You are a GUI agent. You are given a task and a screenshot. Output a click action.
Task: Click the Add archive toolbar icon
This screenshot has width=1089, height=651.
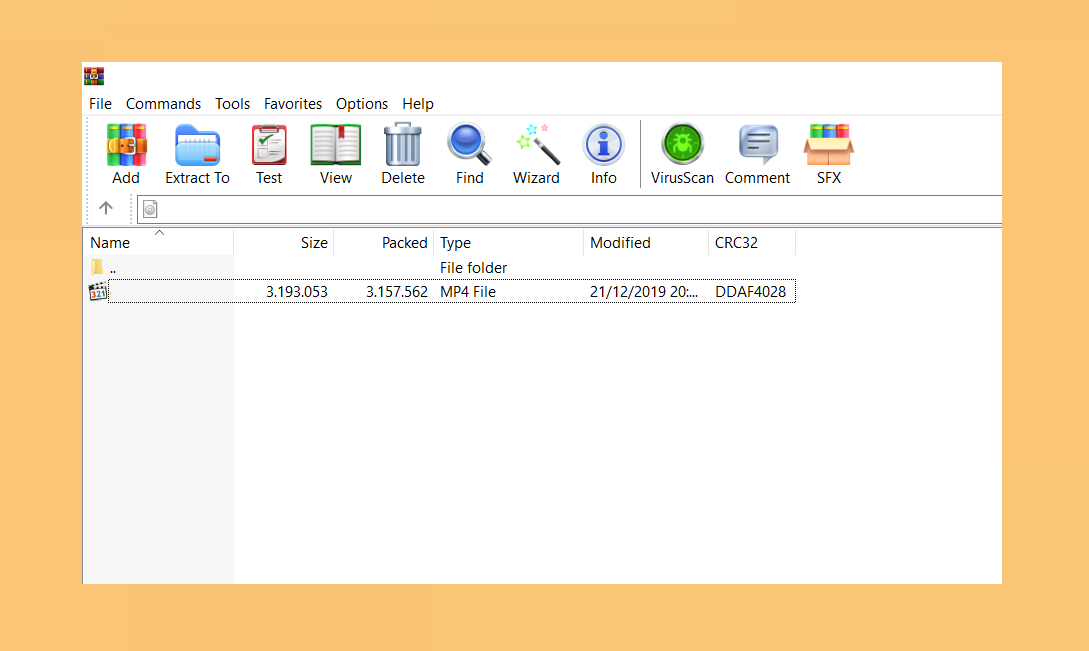[x=126, y=145]
